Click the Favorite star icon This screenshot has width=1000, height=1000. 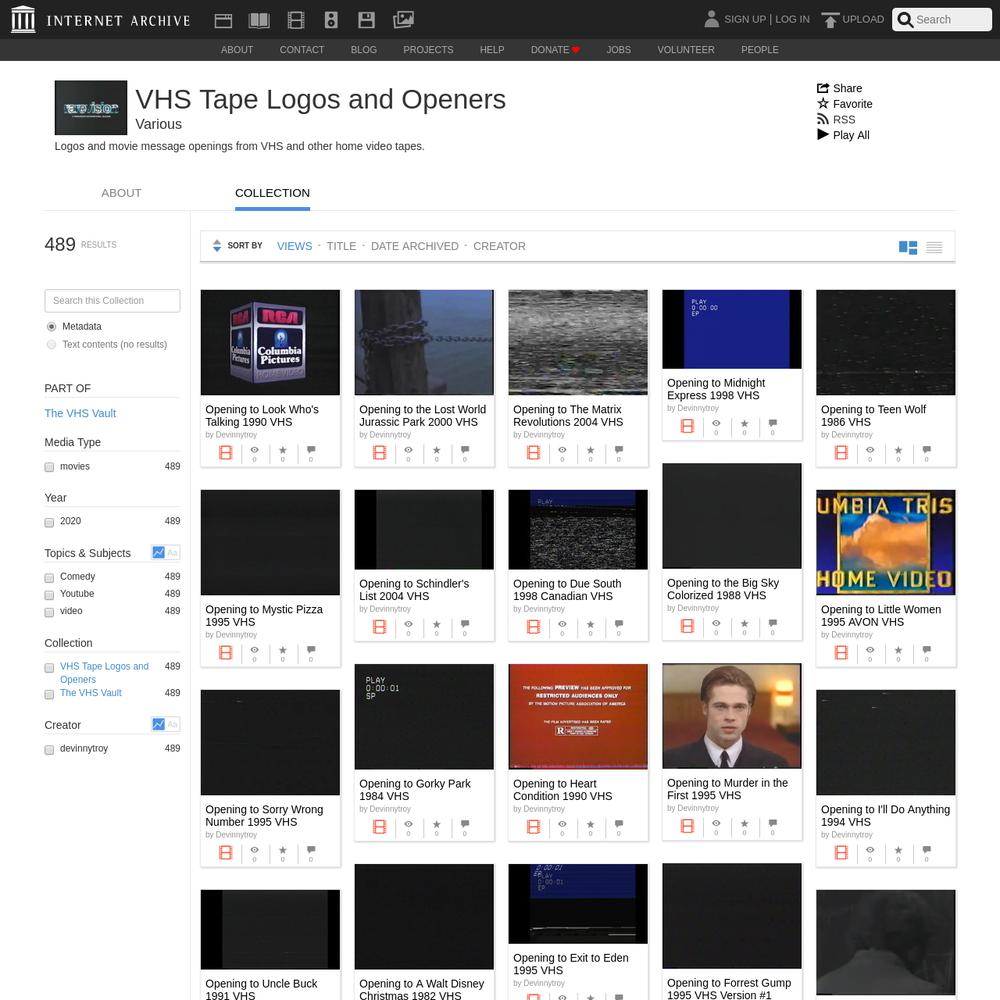[x=823, y=103]
